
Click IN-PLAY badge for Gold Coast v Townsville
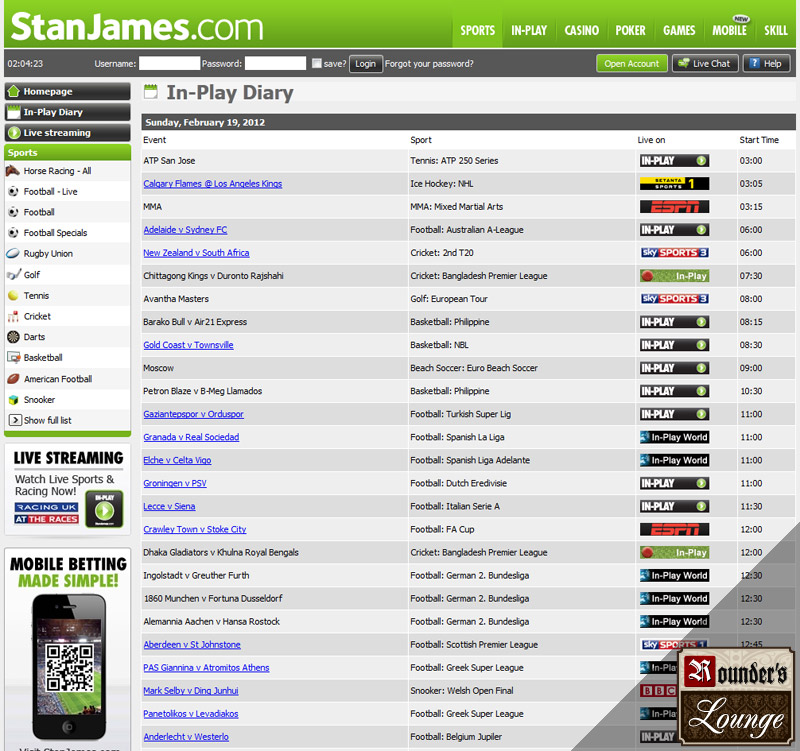pyautogui.click(x=674, y=345)
